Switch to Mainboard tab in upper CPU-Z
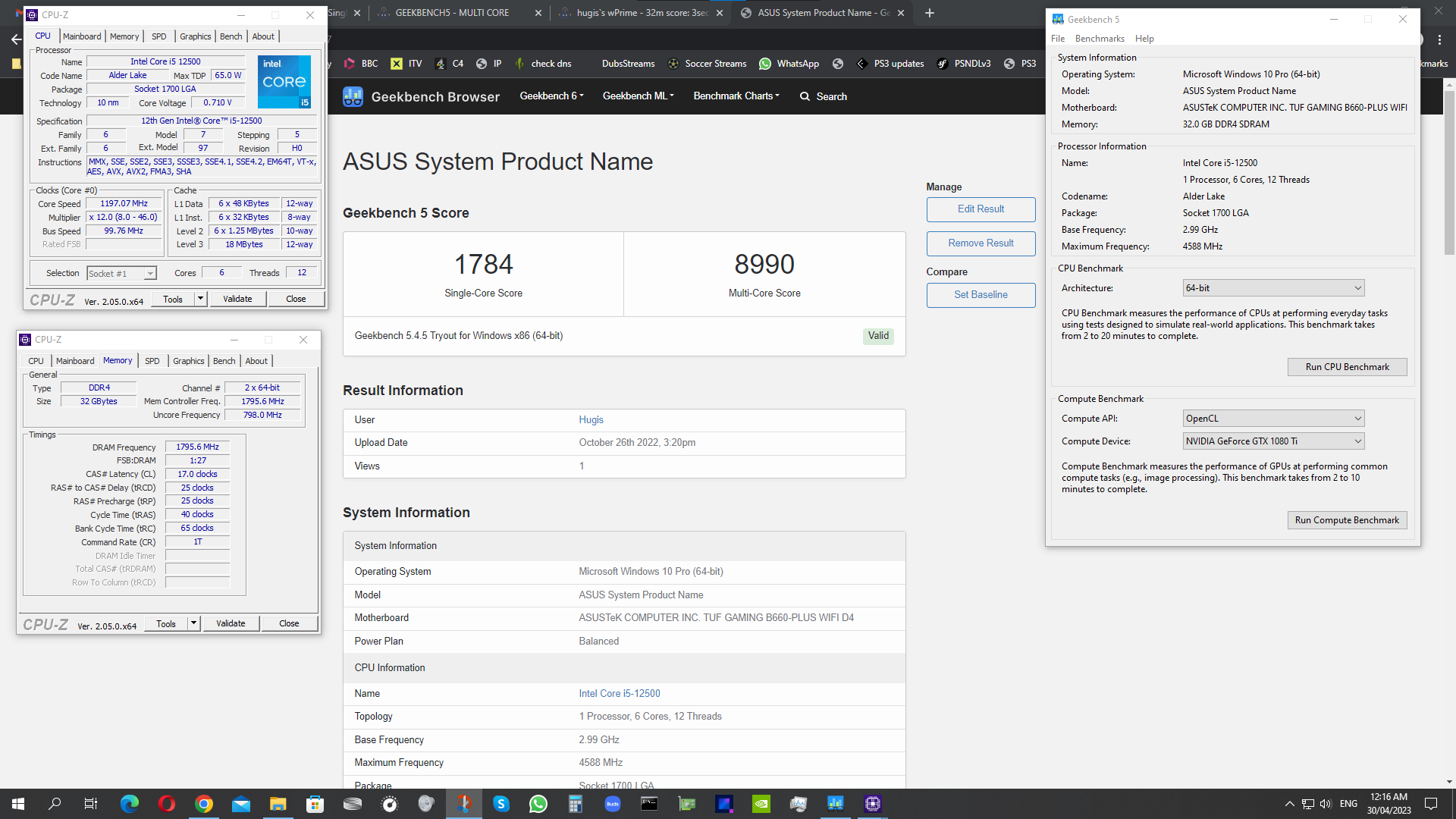The height and width of the screenshot is (819, 1456). 82,36
